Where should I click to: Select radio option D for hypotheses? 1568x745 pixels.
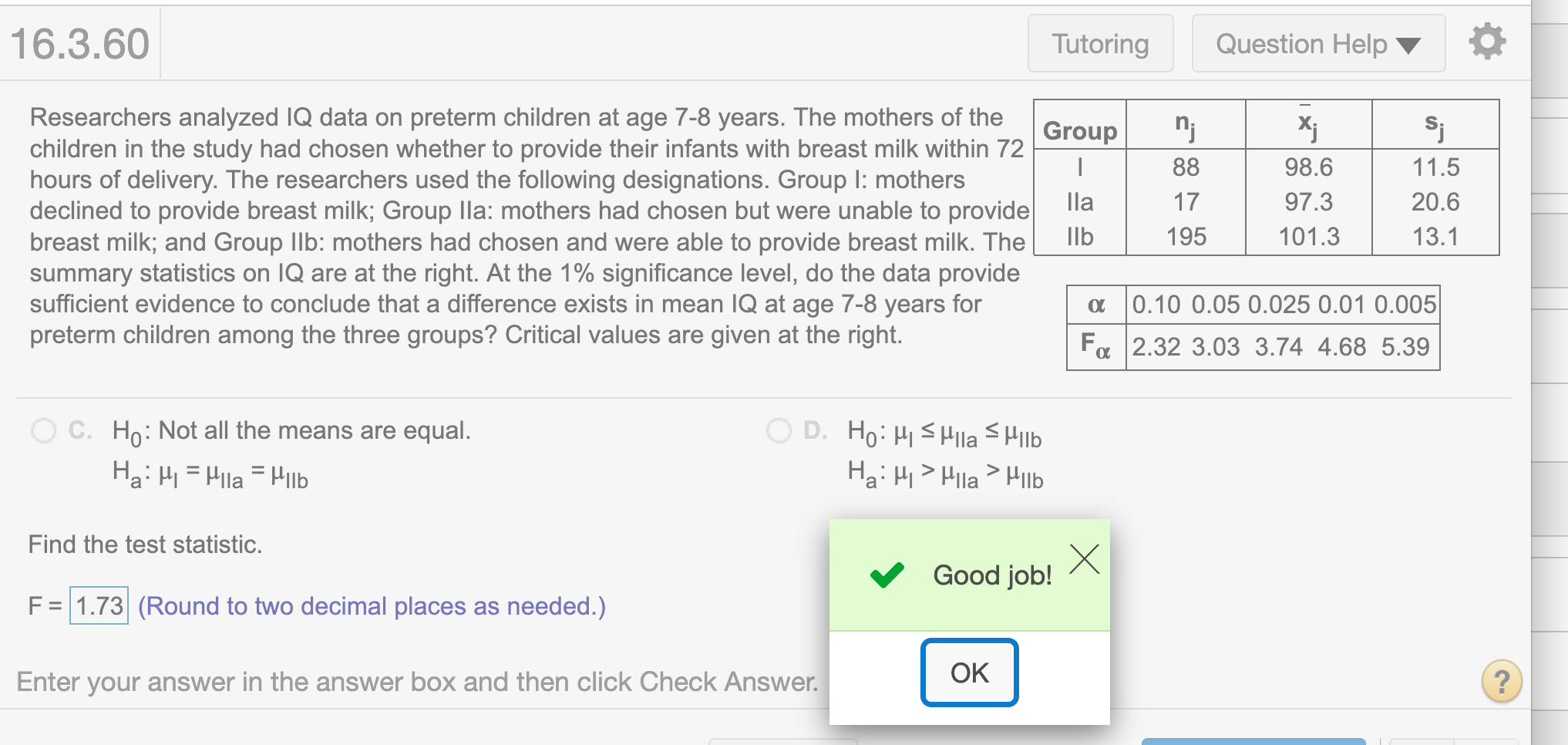tap(779, 430)
